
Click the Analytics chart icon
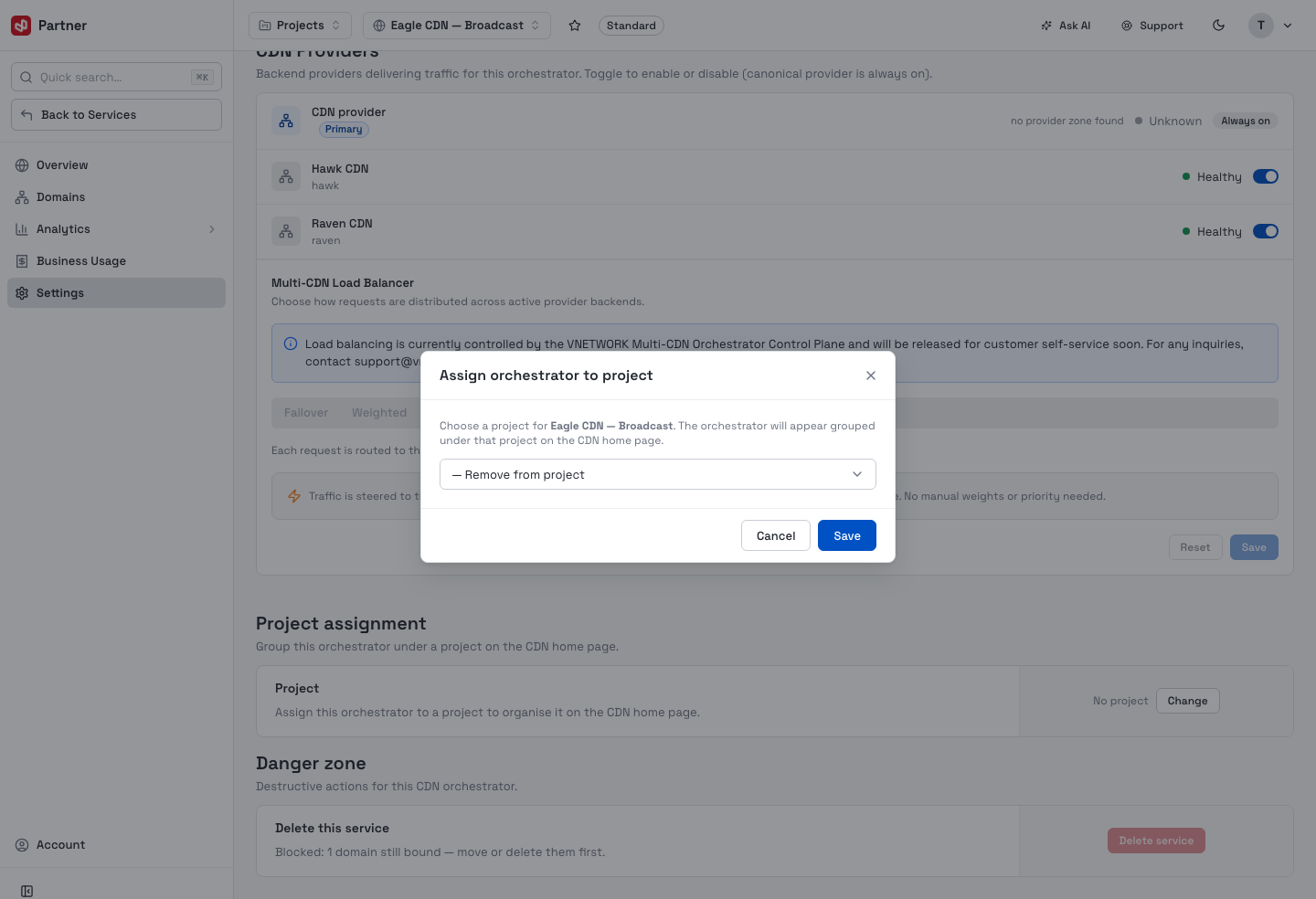click(x=22, y=229)
